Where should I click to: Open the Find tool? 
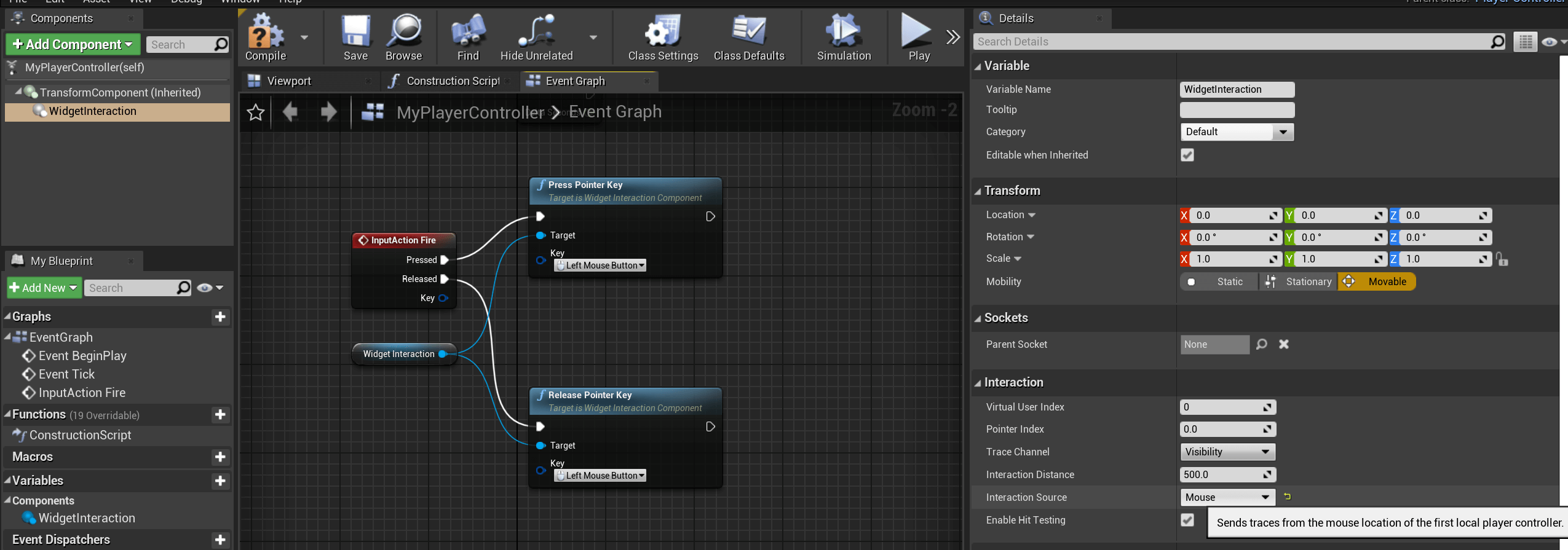[468, 38]
